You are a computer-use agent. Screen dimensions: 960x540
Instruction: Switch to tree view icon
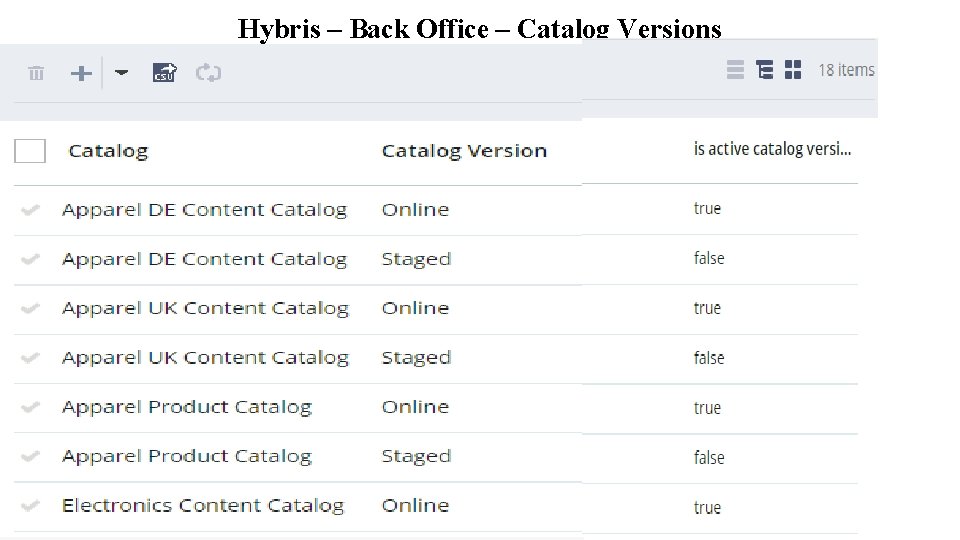[764, 70]
